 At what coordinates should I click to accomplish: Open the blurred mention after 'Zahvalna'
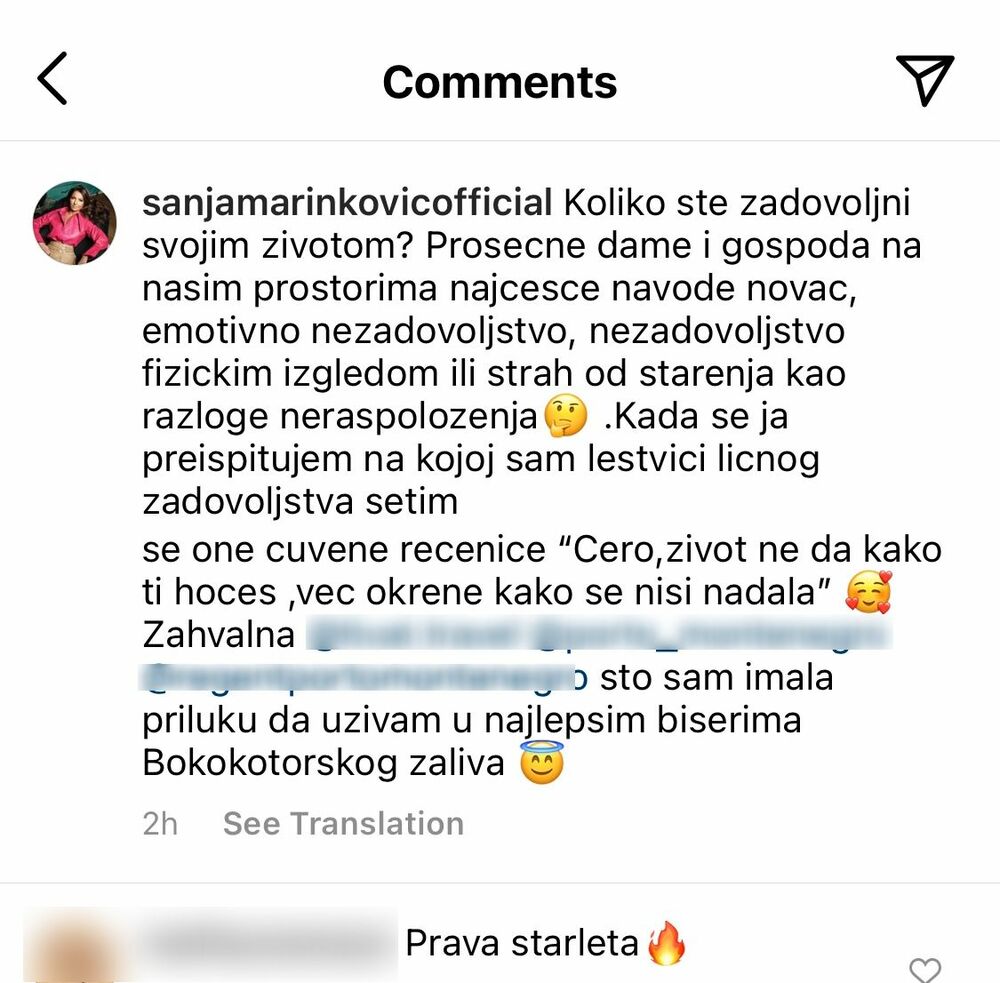(598, 635)
